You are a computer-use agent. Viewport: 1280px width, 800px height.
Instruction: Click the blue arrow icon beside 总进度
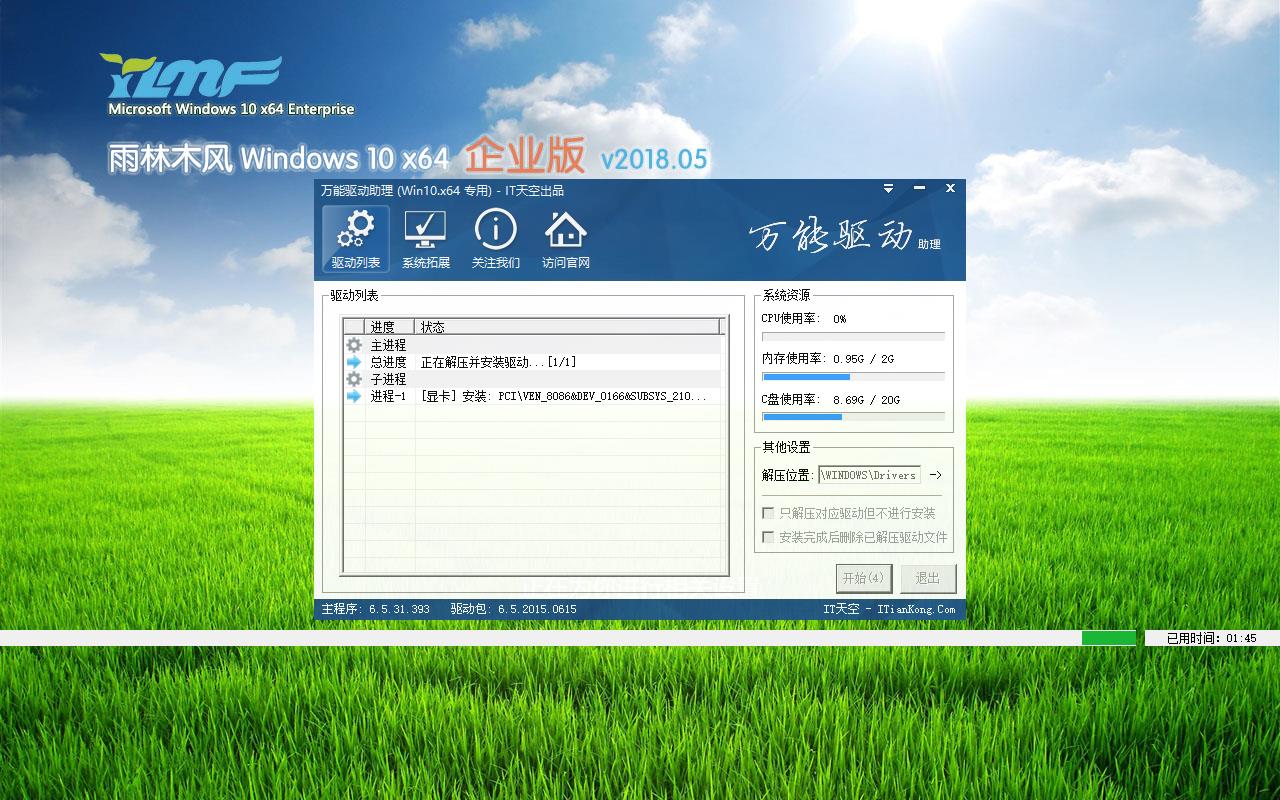354,362
